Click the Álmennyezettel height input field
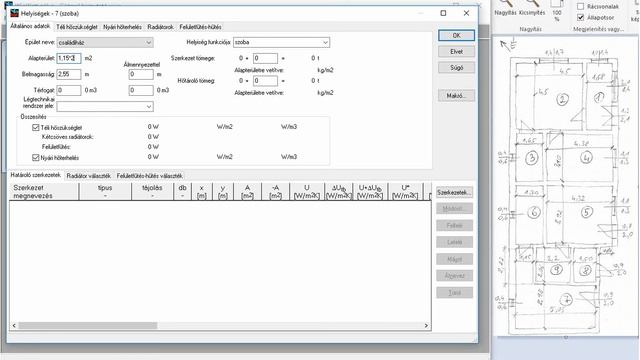Viewport: 640px width, 360px height. 141,74
